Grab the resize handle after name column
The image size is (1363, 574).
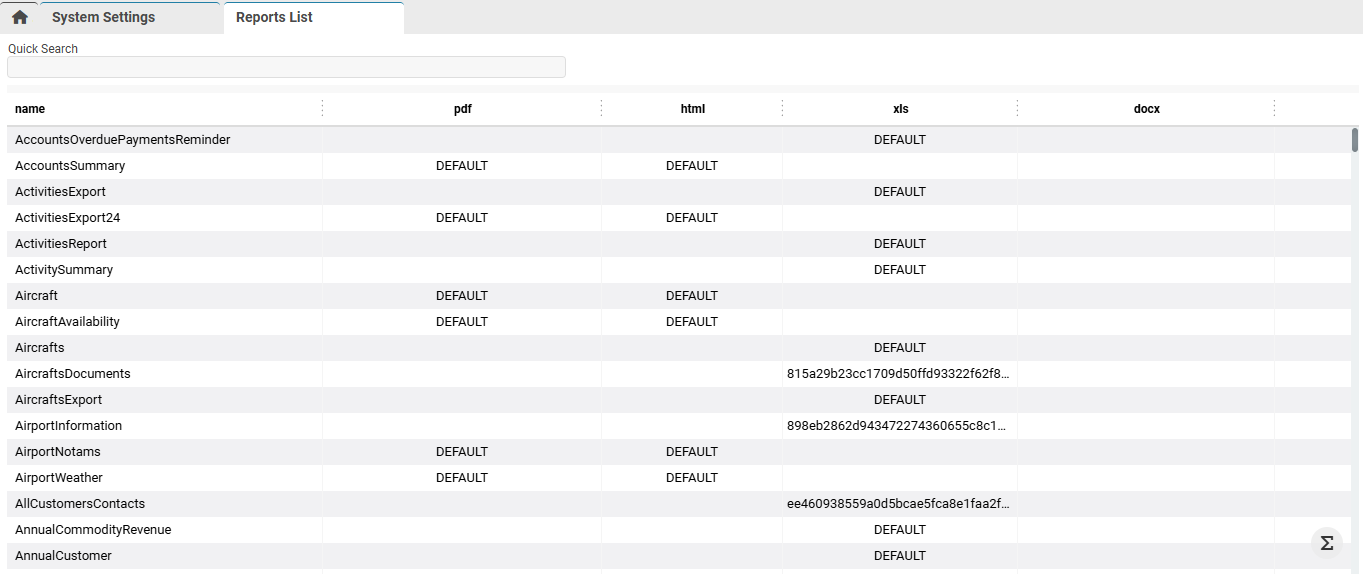(x=322, y=109)
